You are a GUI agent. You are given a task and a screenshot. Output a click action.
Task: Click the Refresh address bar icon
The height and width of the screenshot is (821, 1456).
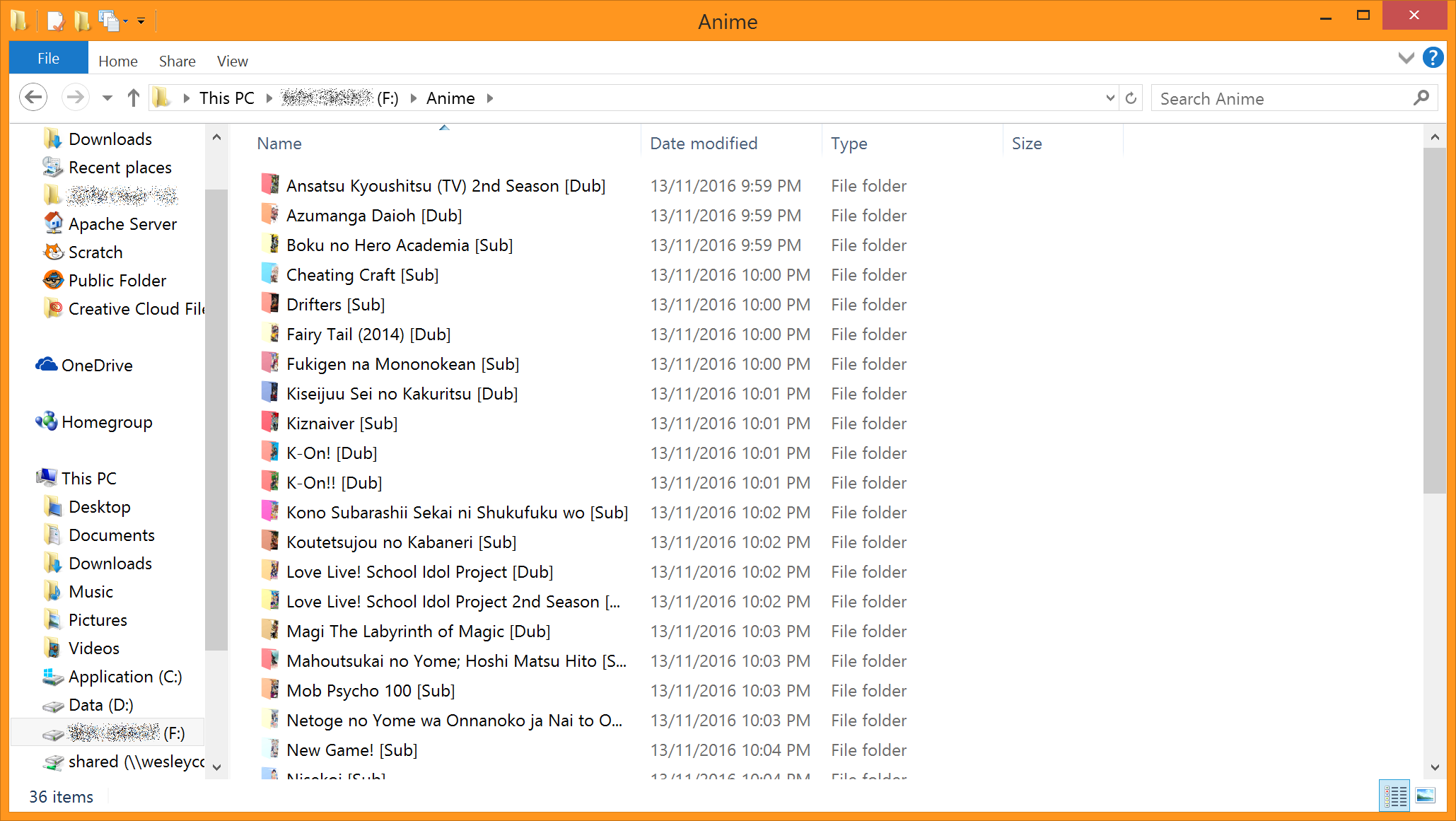[x=1131, y=98]
